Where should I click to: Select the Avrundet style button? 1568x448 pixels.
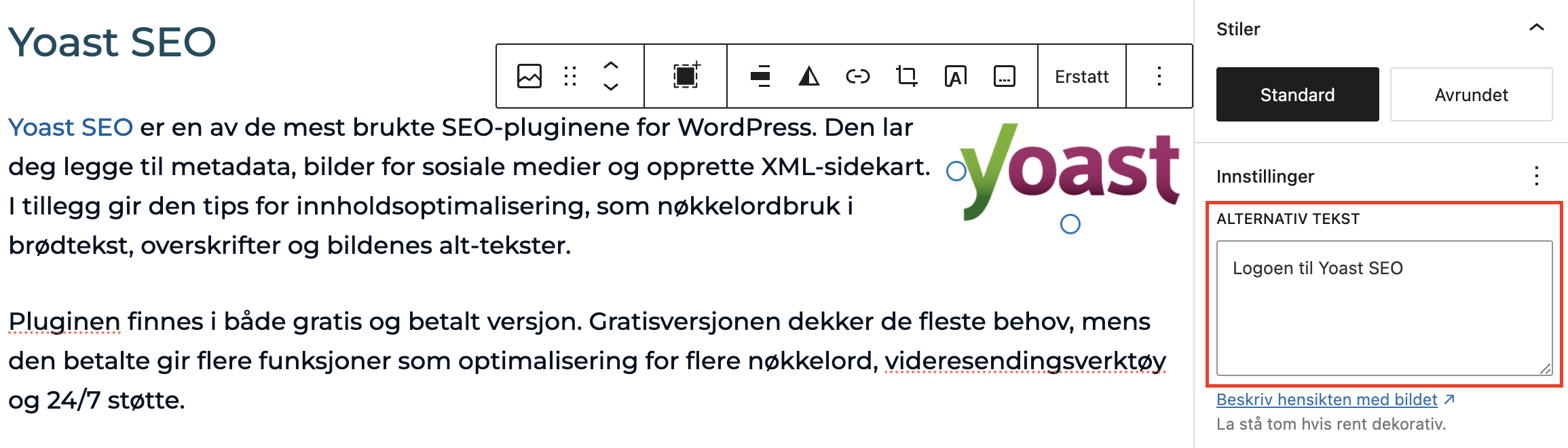[1471, 94]
